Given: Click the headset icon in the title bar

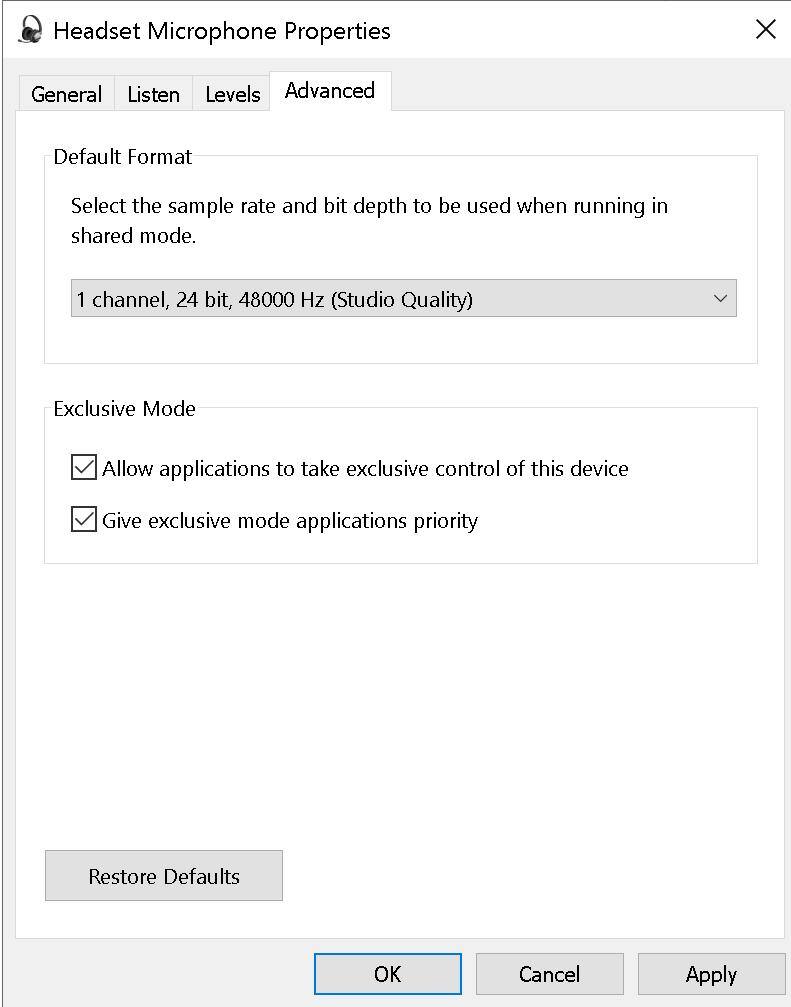Looking at the screenshot, I should click(x=31, y=30).
